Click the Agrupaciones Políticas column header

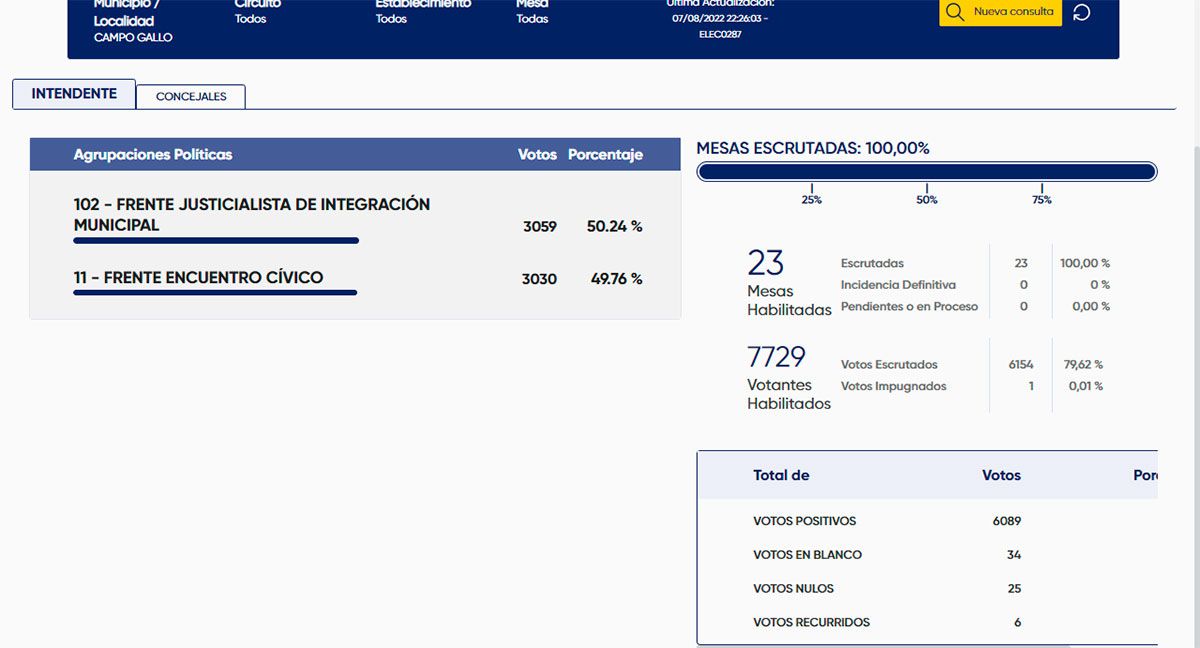(x=153, y=155)
